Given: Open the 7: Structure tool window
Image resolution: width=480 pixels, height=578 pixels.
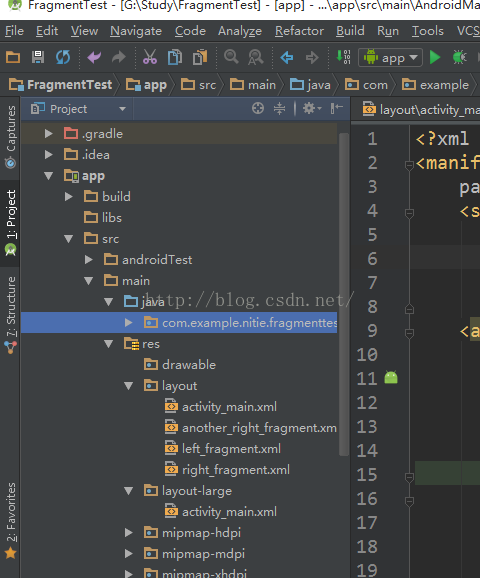Looking at the screenshot, I should 10,315.
